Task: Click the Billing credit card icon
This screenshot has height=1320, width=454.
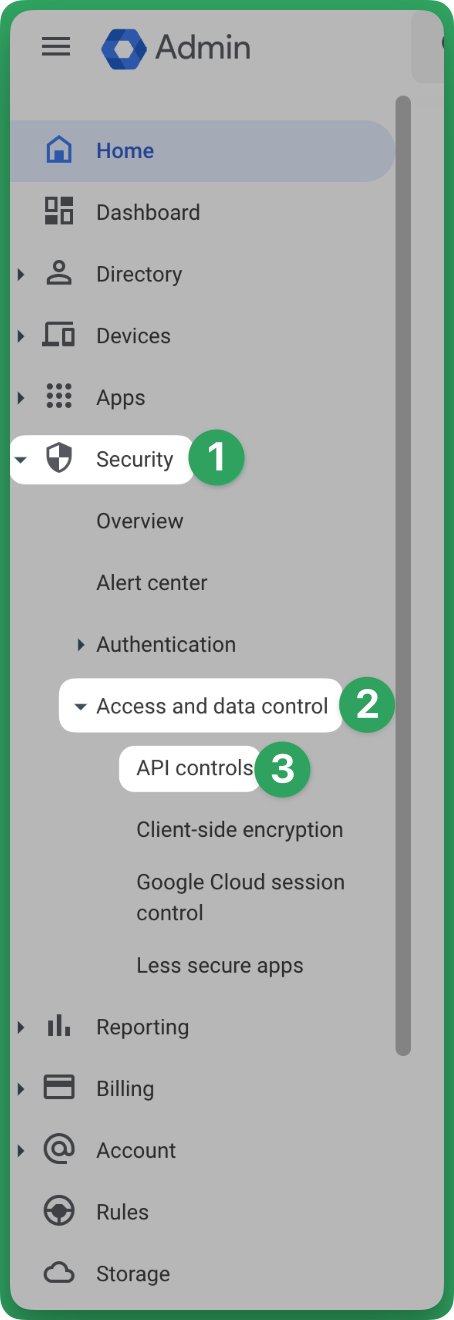Action: [60, 1088]
